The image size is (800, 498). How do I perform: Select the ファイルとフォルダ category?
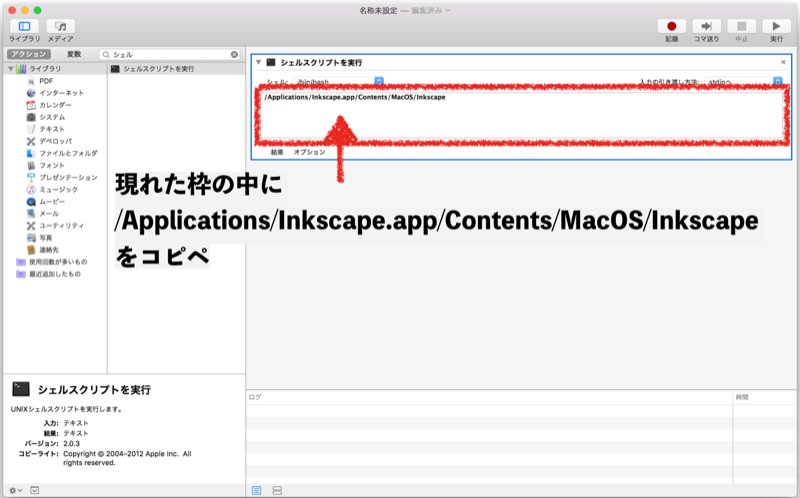pyautogui.click(x=68, y=153)
